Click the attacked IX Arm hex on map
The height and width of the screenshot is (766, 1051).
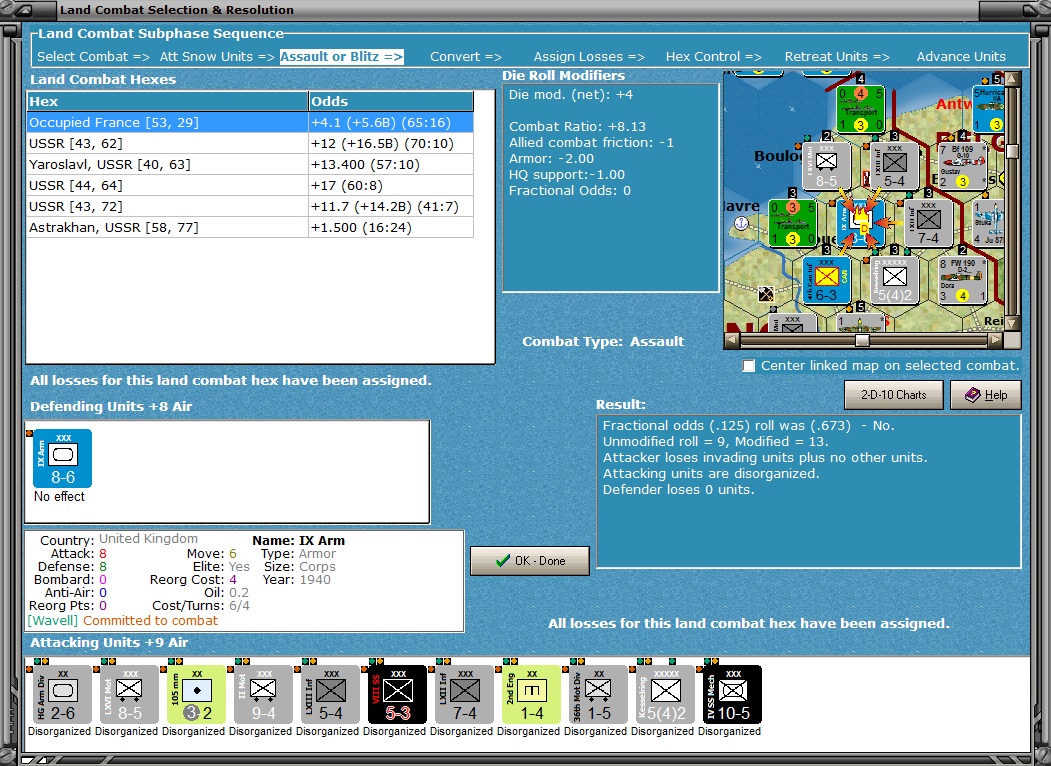[x=861, y=223]
